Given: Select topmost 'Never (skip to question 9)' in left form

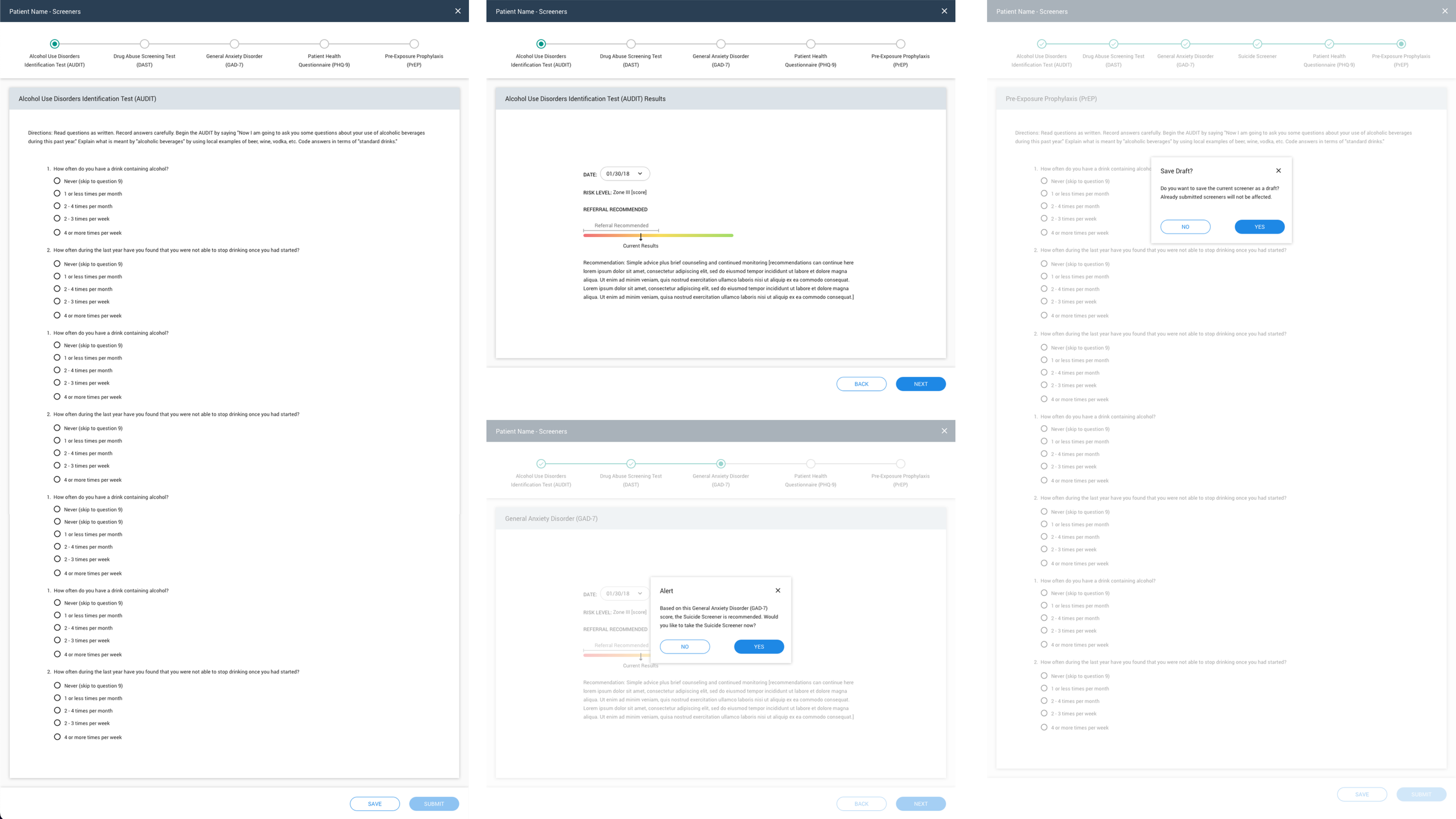Looking at the screenshot, I should 57,181.
